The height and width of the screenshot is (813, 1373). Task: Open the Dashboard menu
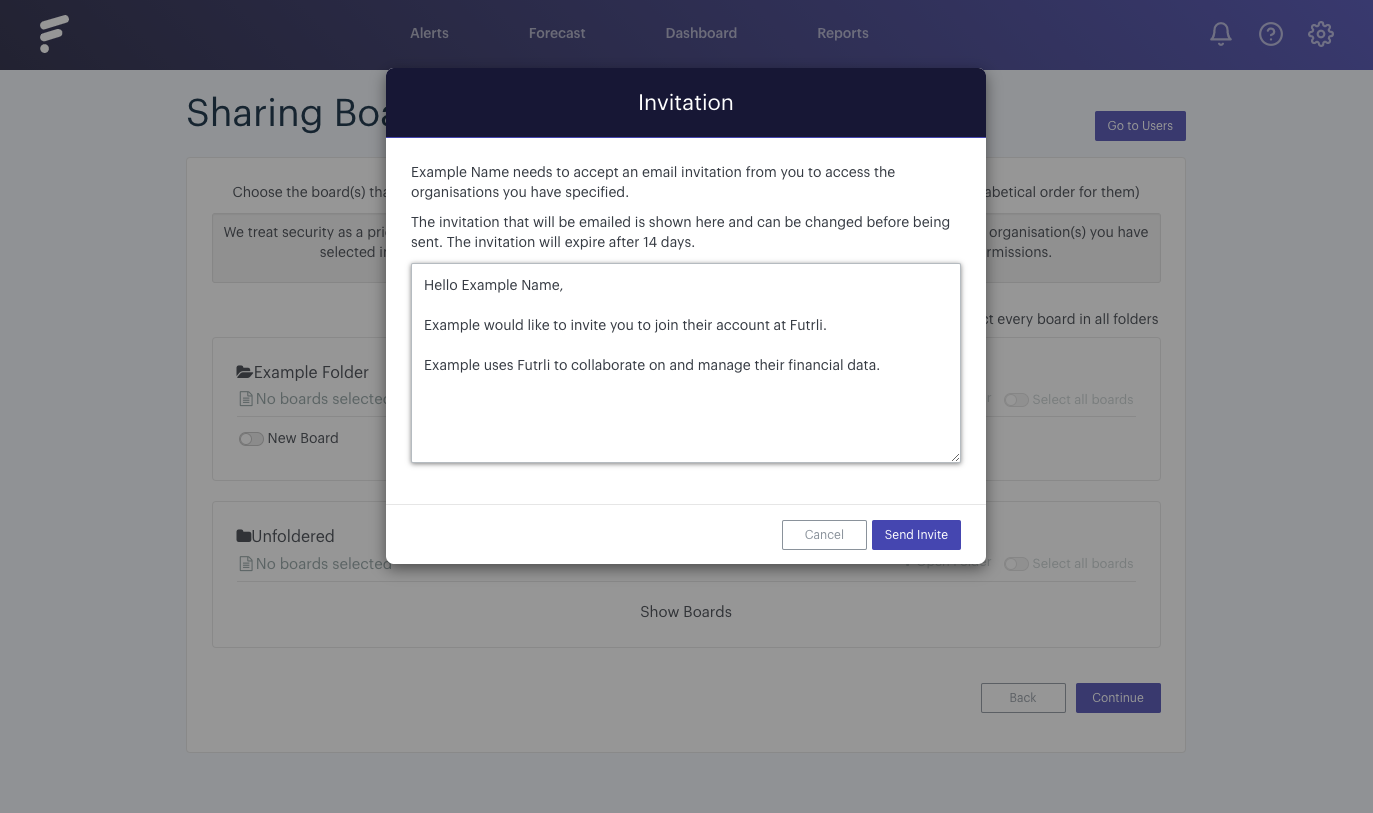(701, 33)
